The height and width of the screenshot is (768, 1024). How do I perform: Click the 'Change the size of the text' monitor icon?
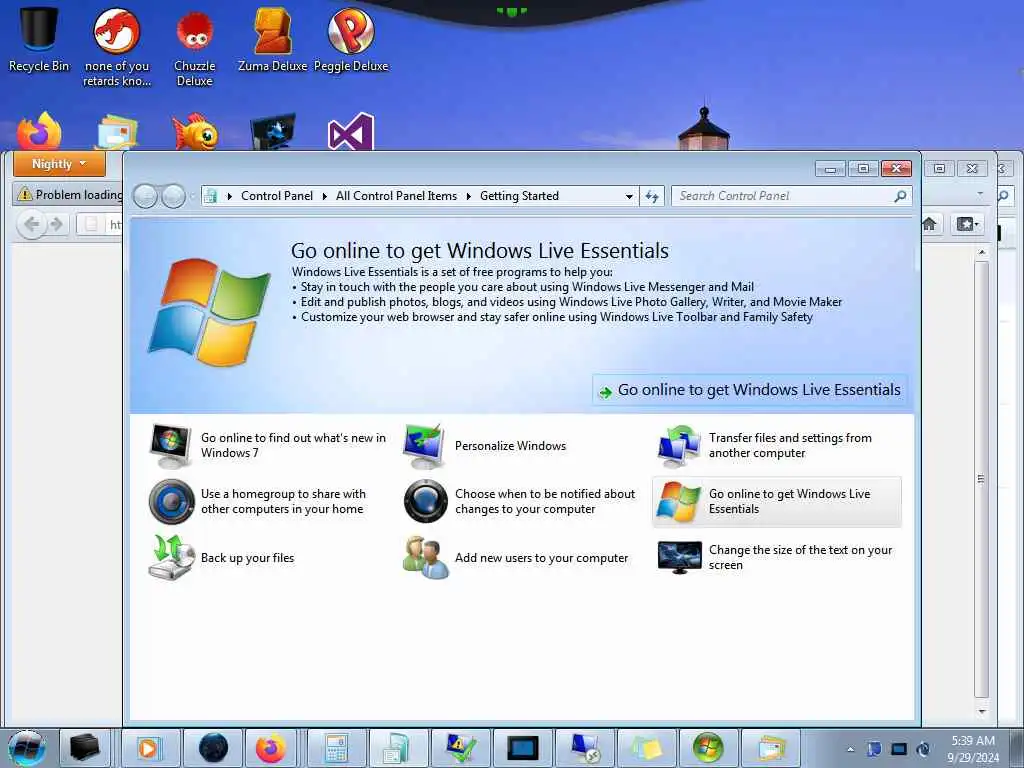[680, 558]
